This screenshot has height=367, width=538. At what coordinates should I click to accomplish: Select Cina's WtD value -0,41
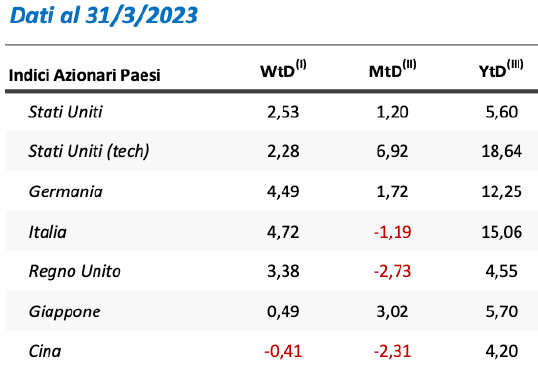tap(283, 351)
